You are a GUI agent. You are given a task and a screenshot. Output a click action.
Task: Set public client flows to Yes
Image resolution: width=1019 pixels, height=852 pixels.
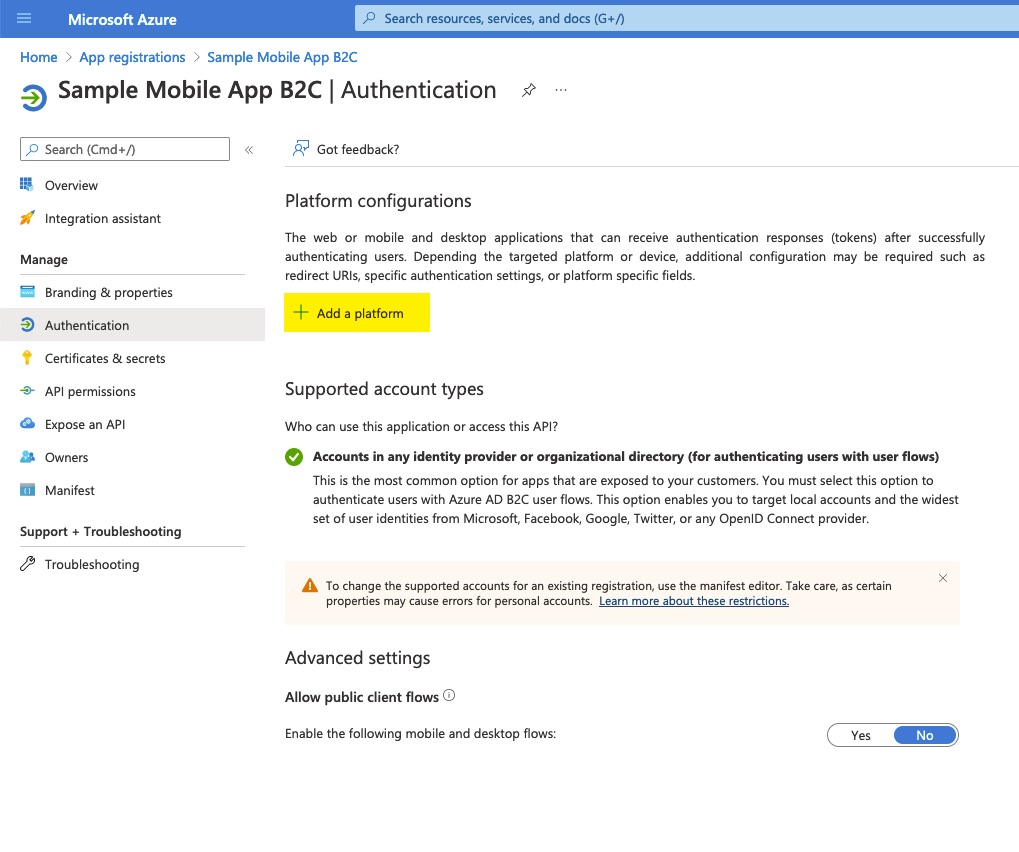tap(860, 735)
